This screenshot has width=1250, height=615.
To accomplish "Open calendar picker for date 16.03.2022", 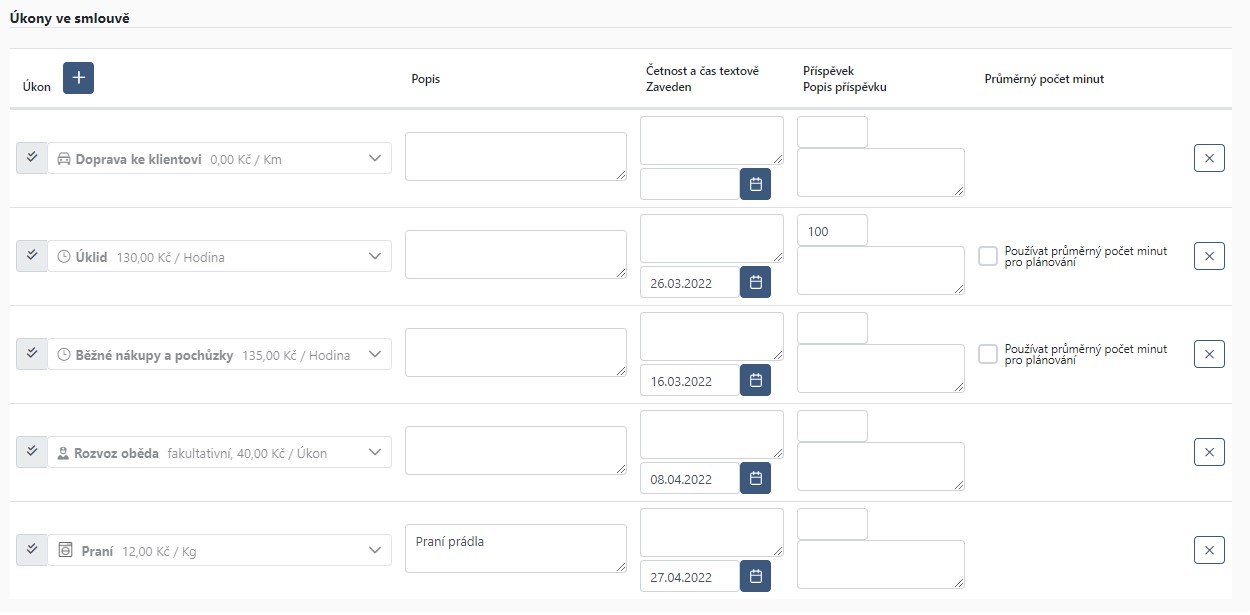I will 755,380.
